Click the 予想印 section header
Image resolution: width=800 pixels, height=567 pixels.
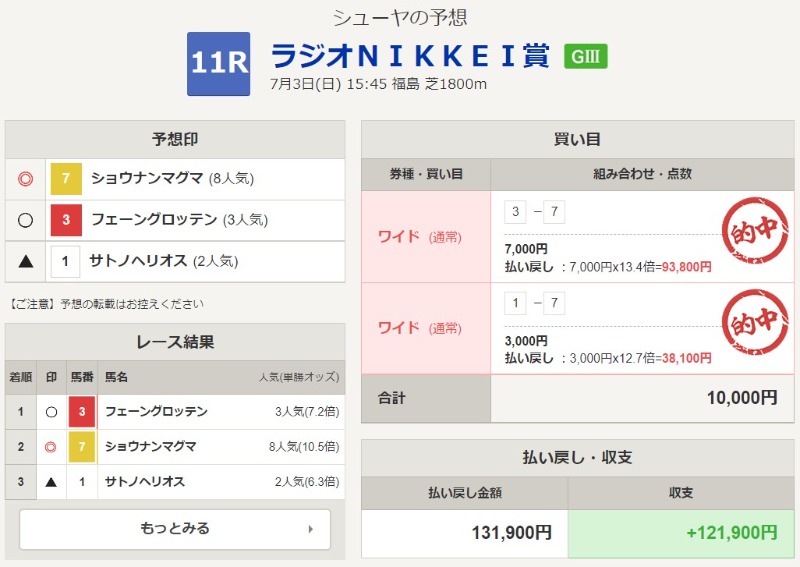pos(175,139)
